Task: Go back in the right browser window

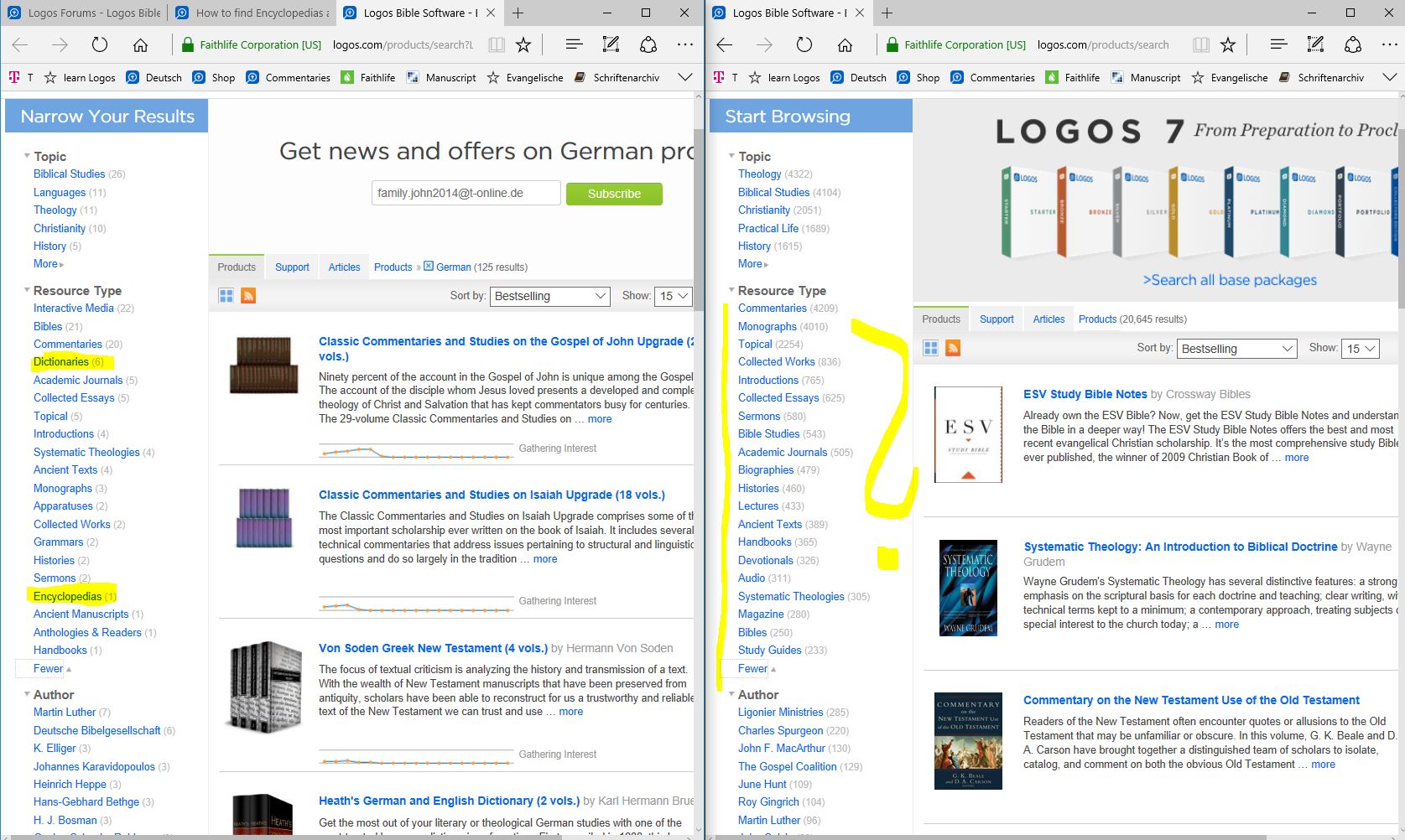Action: (x=726, y=45)
